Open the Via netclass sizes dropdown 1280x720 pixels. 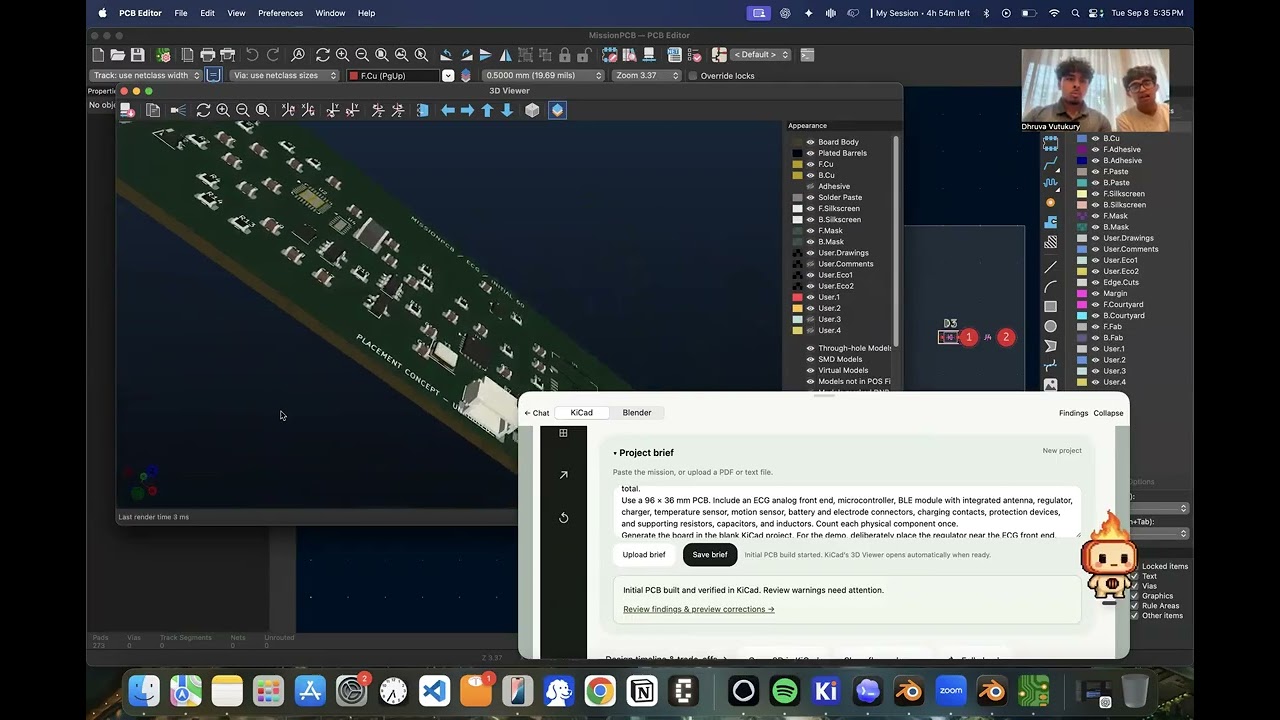pos(284,76)
